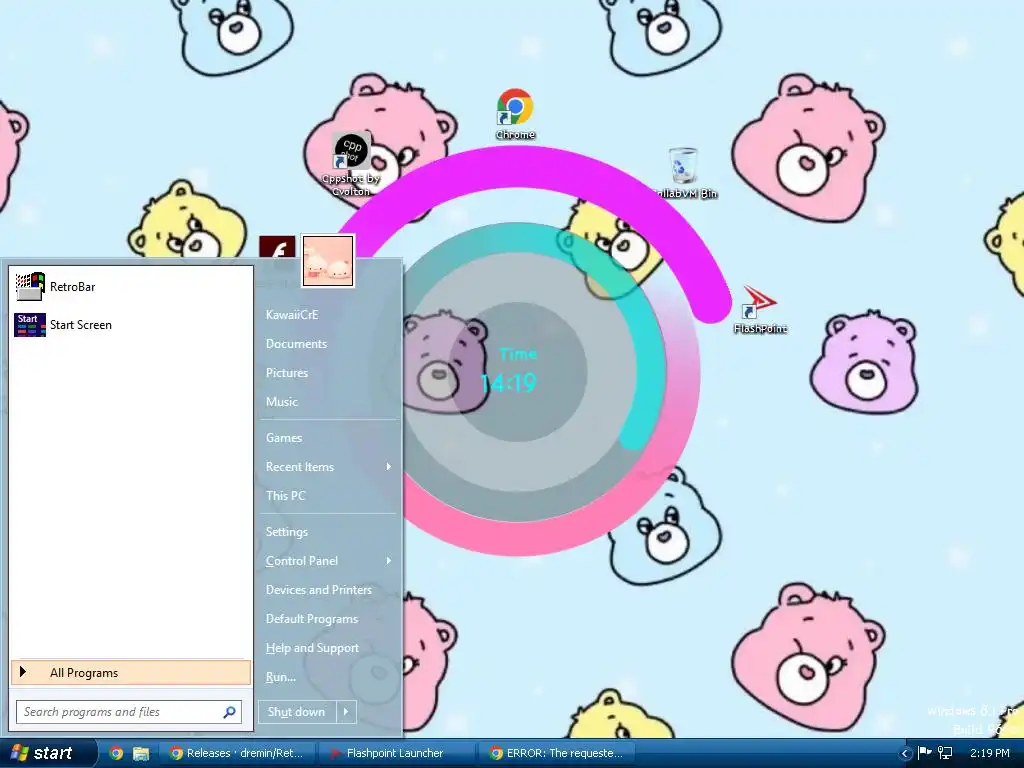This screenshot has width=1024, height=768.
Task: Expand the Recent Items submenu arrow
Action: pyautogui.click(x=389, y=466)
